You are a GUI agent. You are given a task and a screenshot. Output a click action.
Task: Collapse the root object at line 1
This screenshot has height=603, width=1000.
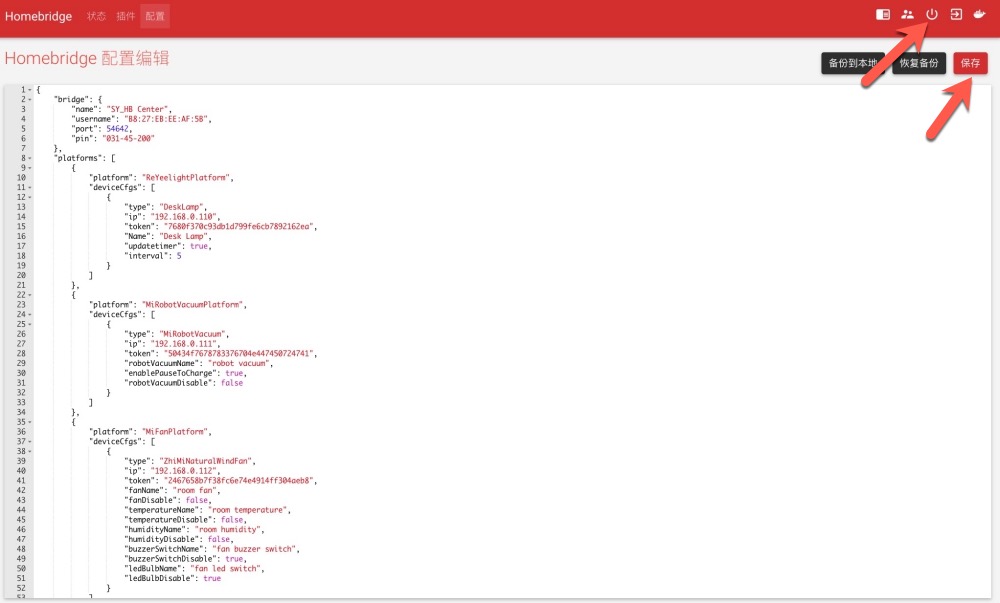point(30,90)
